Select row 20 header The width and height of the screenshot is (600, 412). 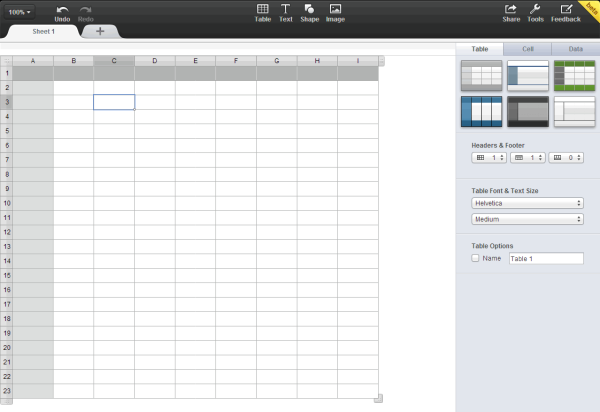[7, 348]
